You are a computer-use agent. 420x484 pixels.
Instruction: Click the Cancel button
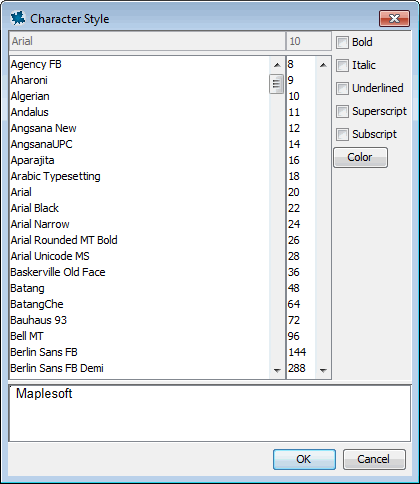click(x=374, y=459)
